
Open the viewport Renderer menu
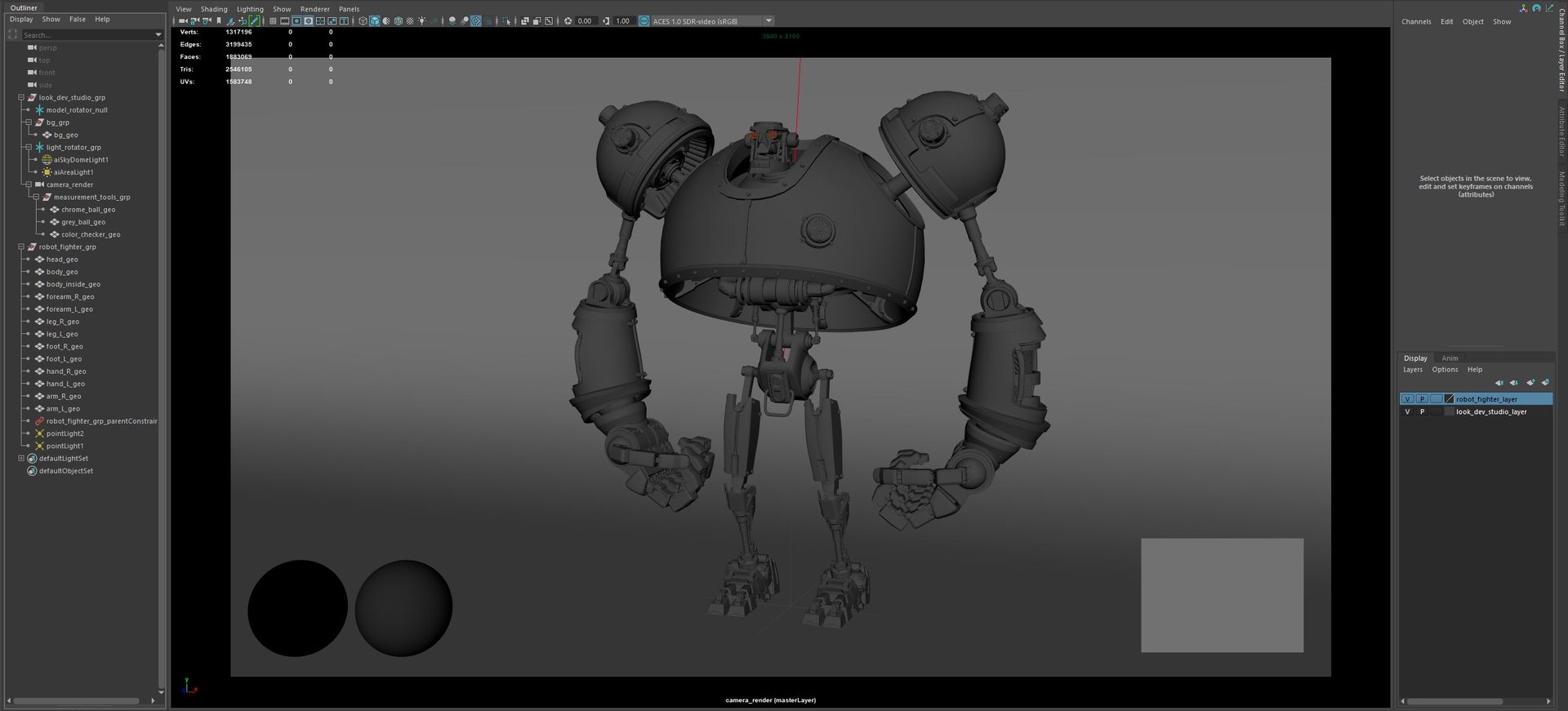point(314,9)
